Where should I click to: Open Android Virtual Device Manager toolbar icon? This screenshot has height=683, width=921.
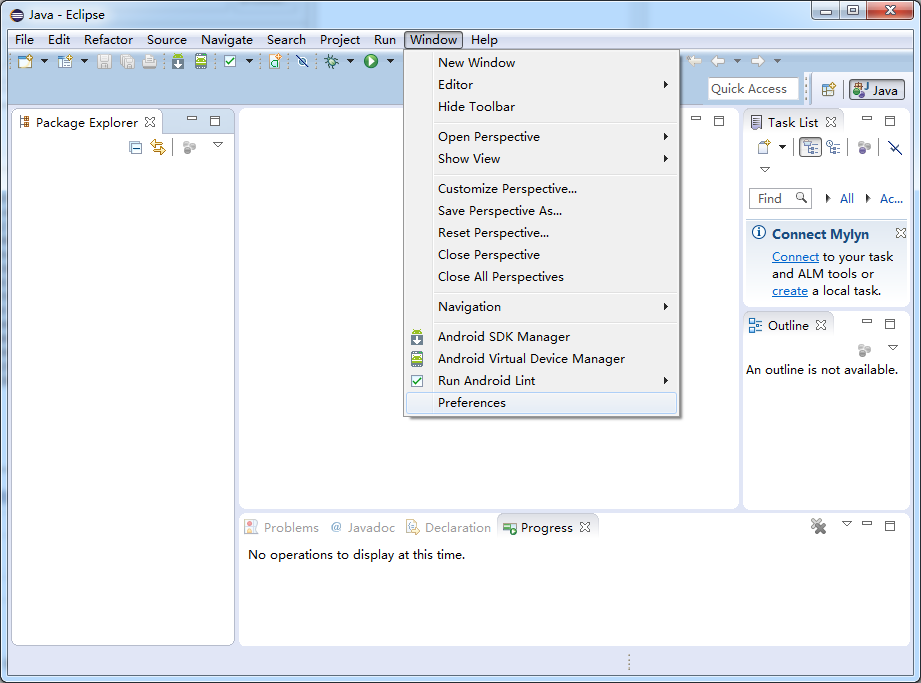pyautogui.click(x=201, y=61)
